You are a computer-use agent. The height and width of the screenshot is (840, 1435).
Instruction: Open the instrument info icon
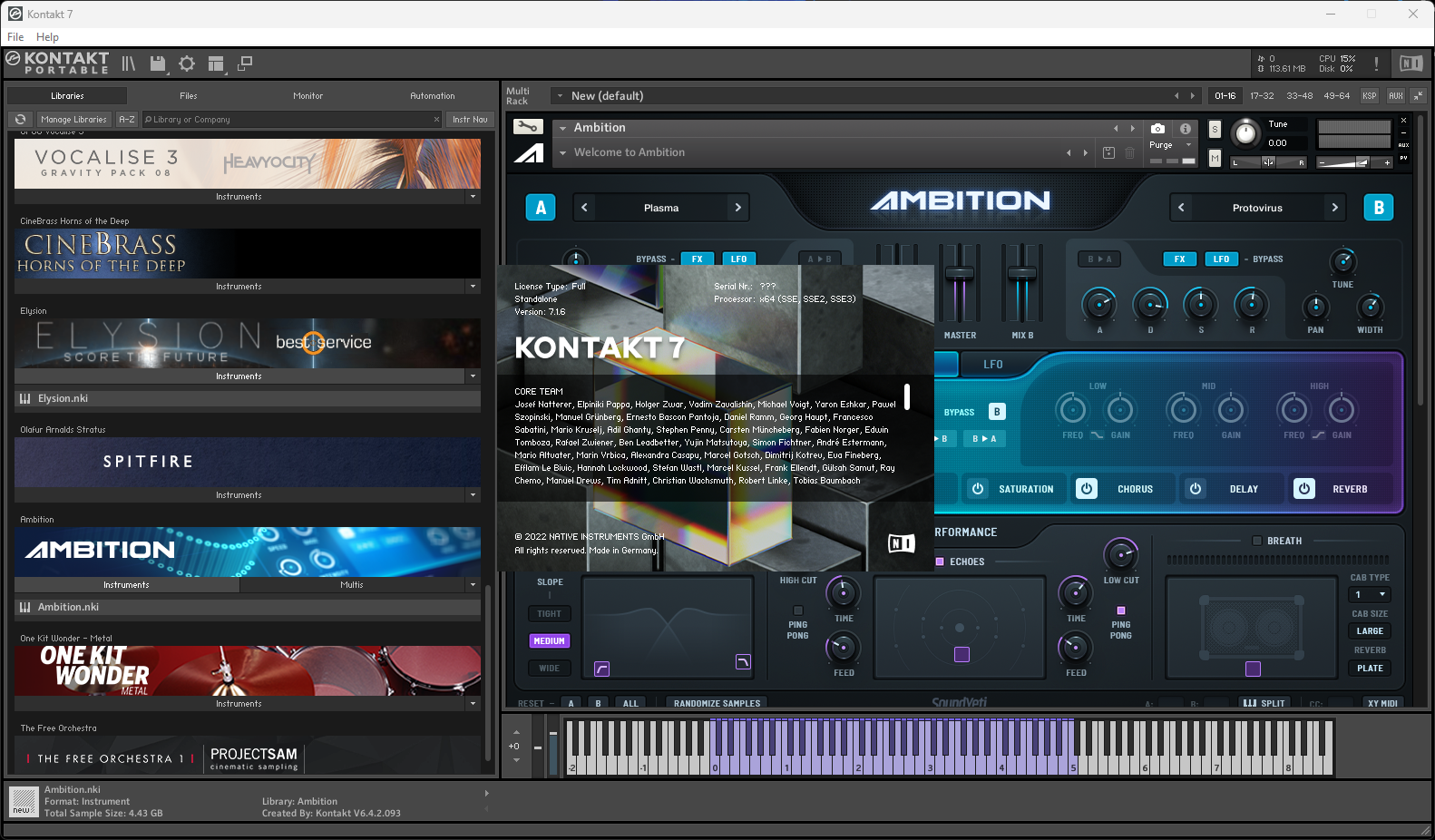coord(1185,129)
